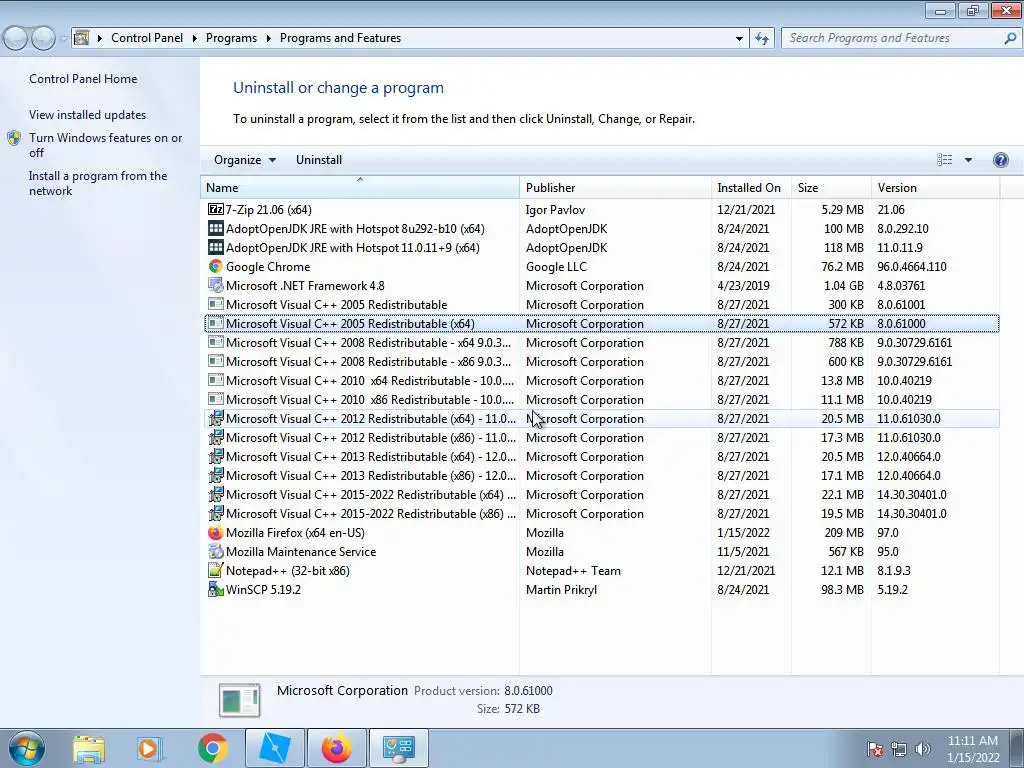Select Microsoft Visual C++ 2010 x64 Redistributable
Image resolution: width=1024 pixels, height=768 pixels.
601,380
